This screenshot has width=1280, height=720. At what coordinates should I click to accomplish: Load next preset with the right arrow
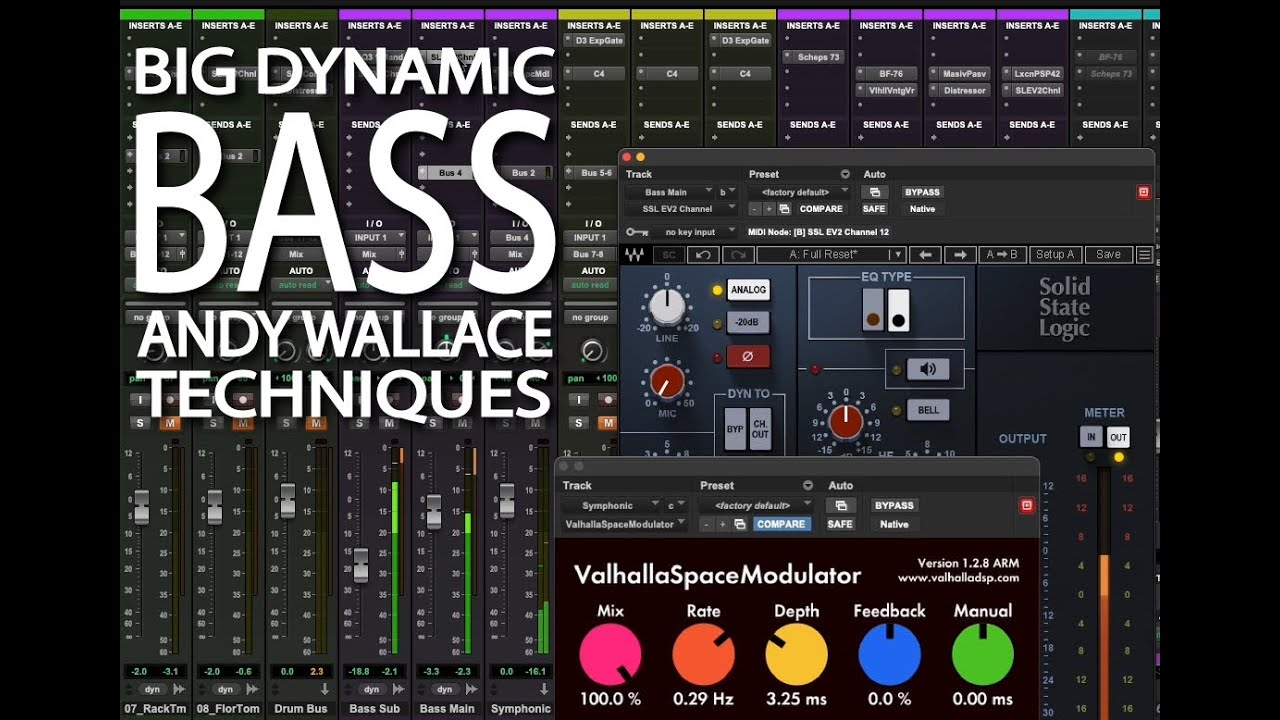[960, 255]
